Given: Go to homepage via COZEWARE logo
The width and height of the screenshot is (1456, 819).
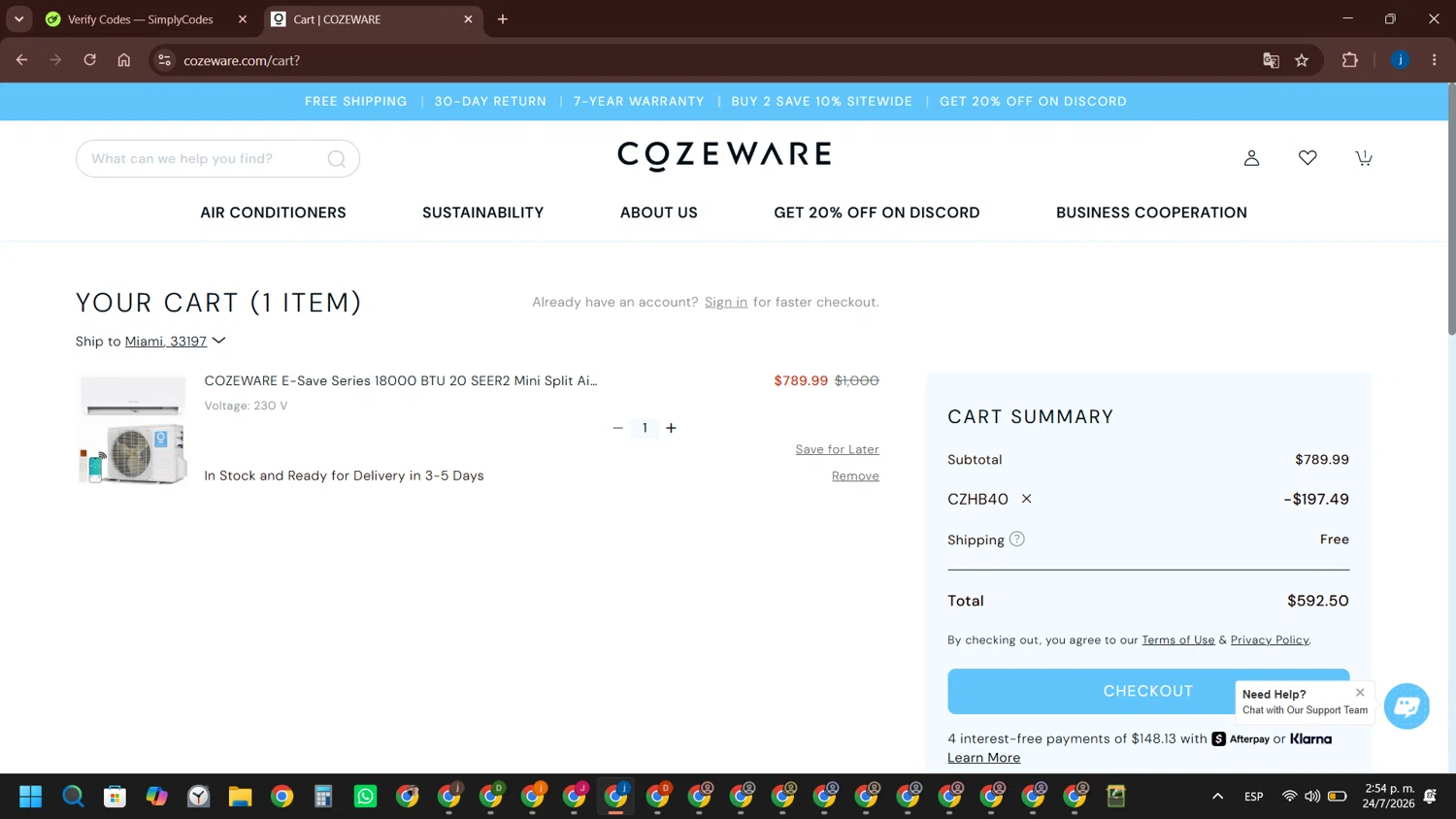Looking at the screenshot, I should pyautogui.click(x=724, y=155).
